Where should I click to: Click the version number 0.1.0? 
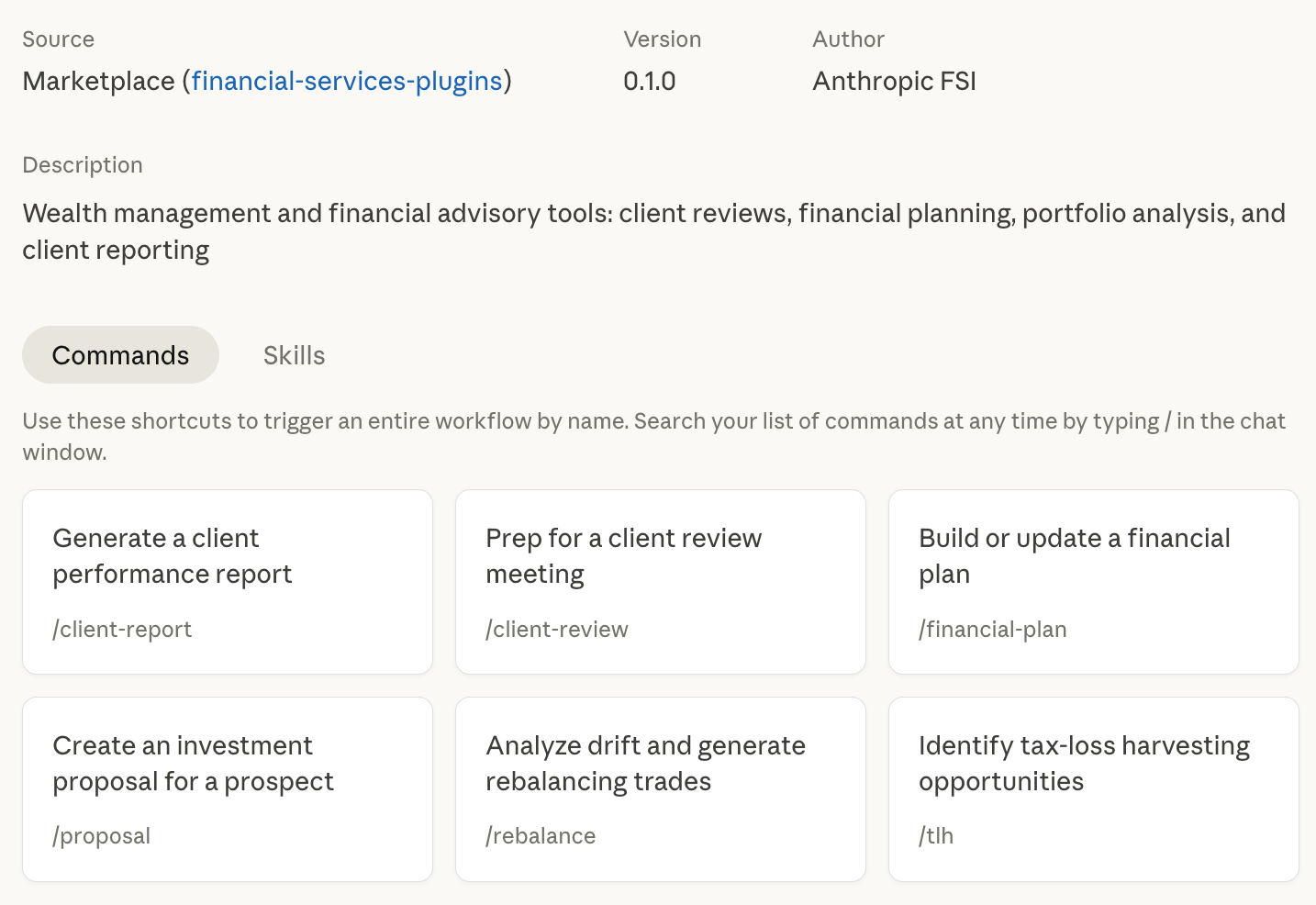coord(649,81)
